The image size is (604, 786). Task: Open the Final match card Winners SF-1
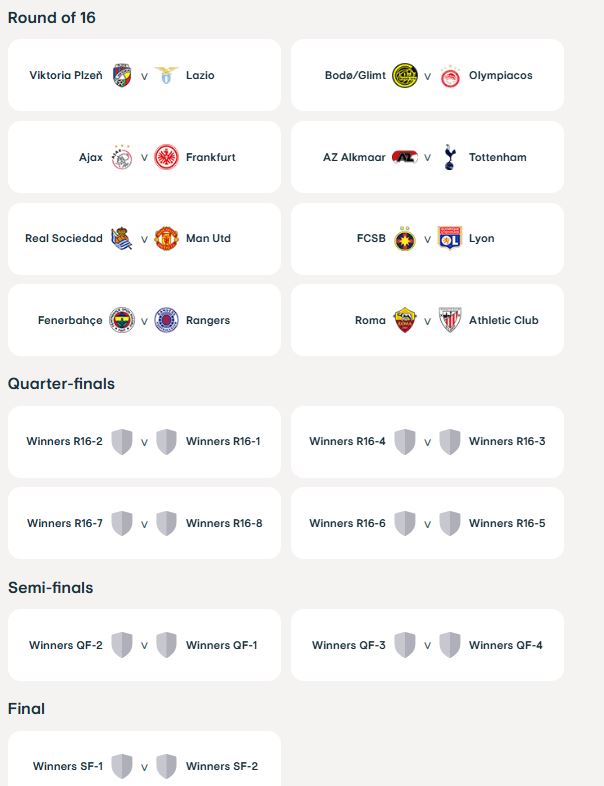[144, 767]
